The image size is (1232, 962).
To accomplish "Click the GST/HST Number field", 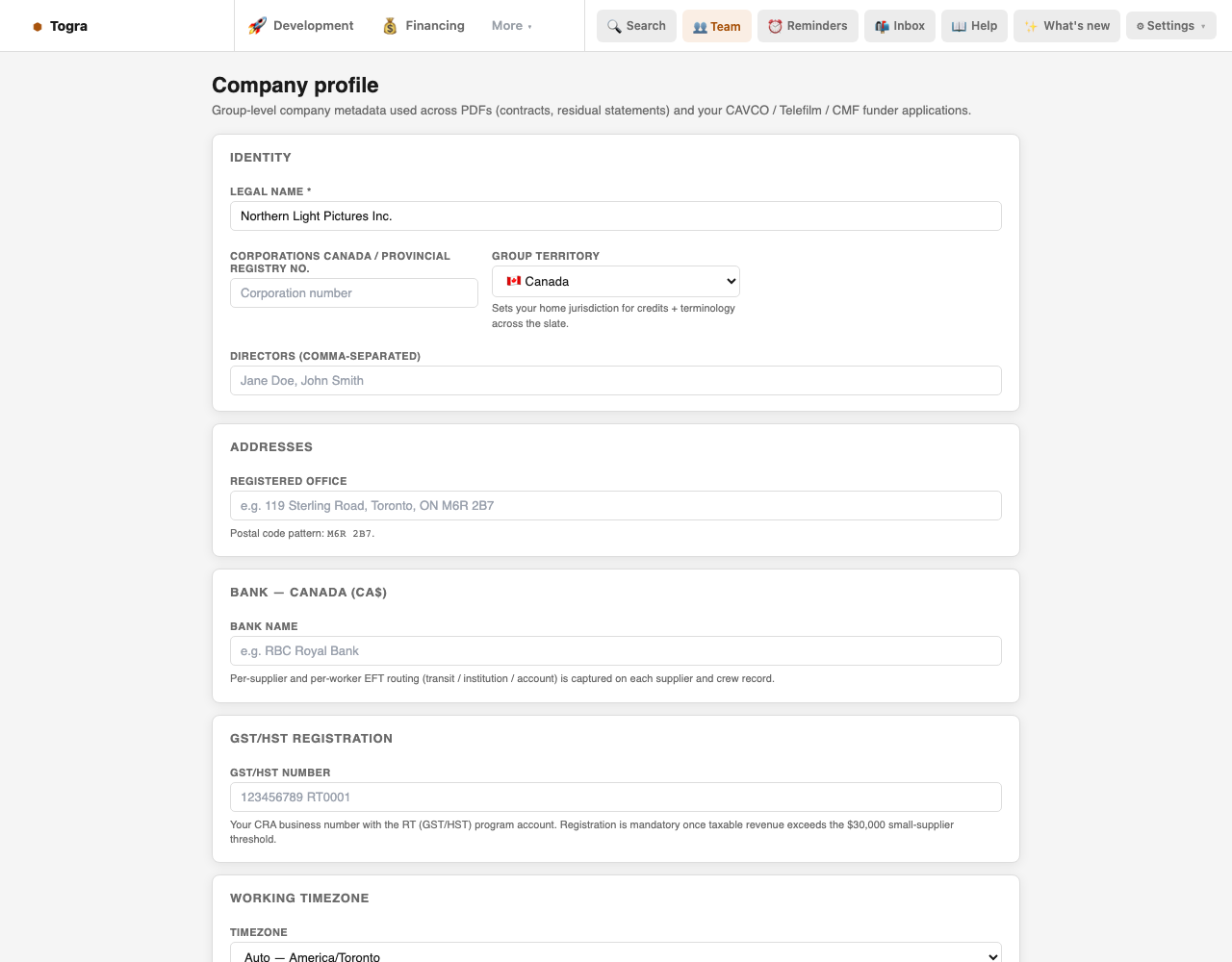I will [616, 797].
